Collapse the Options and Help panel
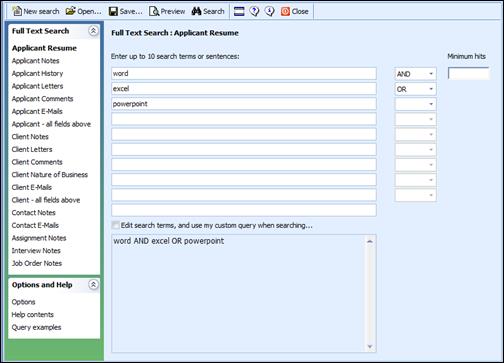 click(93, 285)
